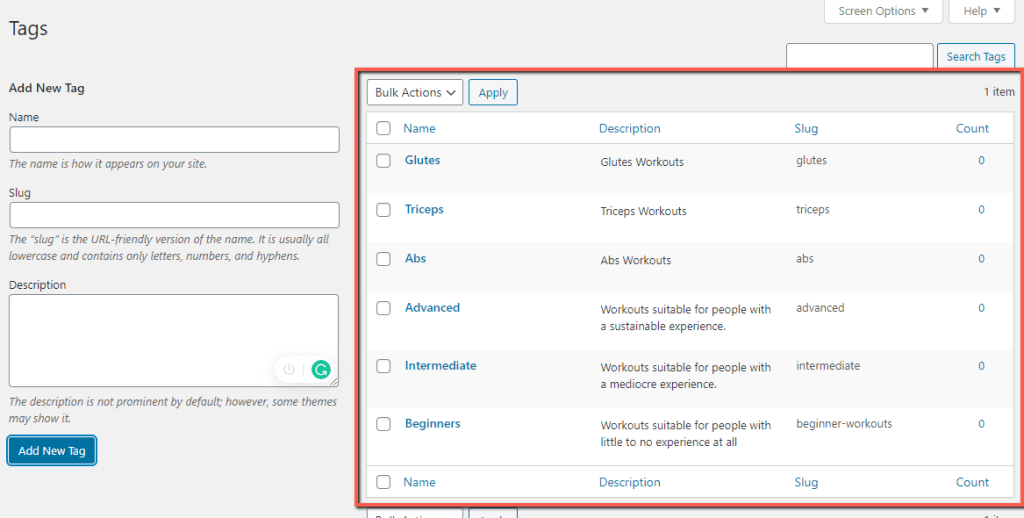Click into the Name input field

(174, 140)
